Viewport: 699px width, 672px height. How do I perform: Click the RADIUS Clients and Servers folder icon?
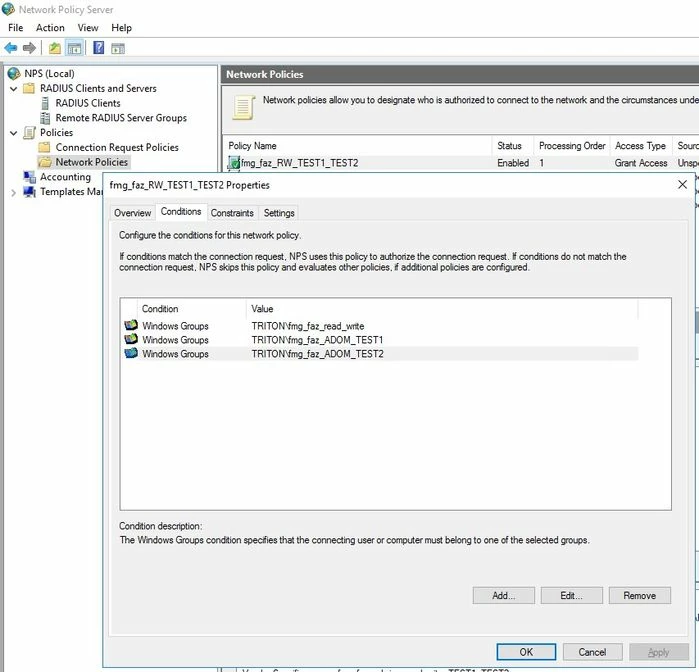pos(29,88)
